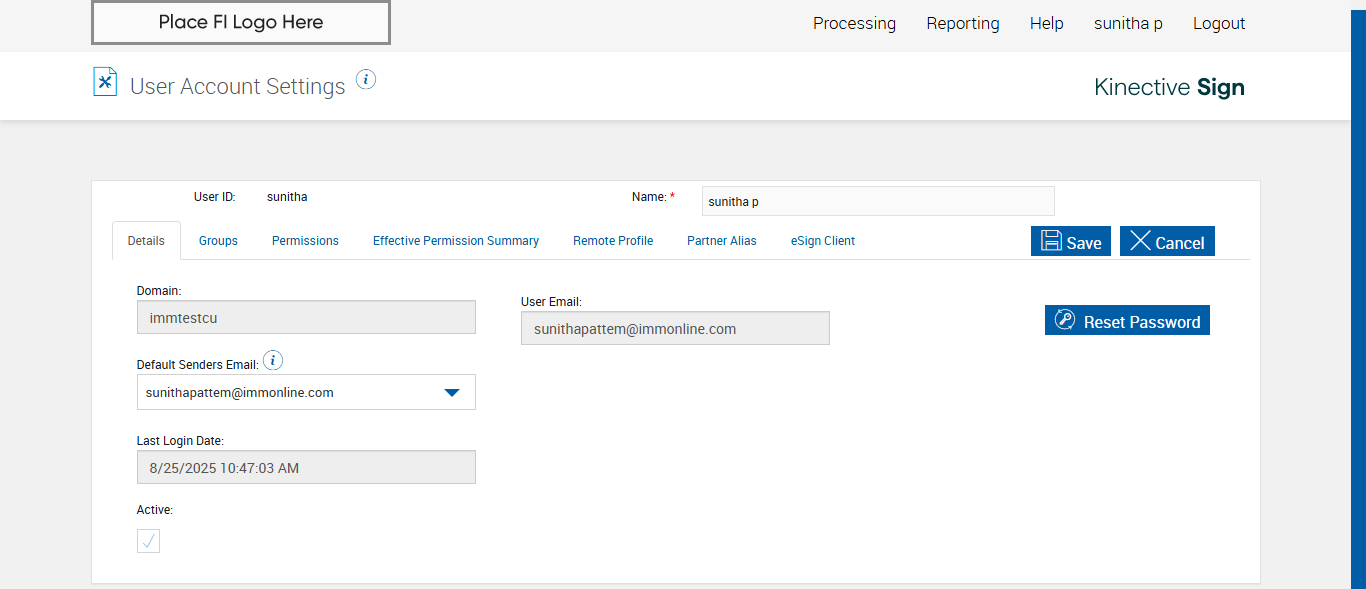Click the User Account Settings page icon
The image size is (1366, 589).
(x=105, y=82)
